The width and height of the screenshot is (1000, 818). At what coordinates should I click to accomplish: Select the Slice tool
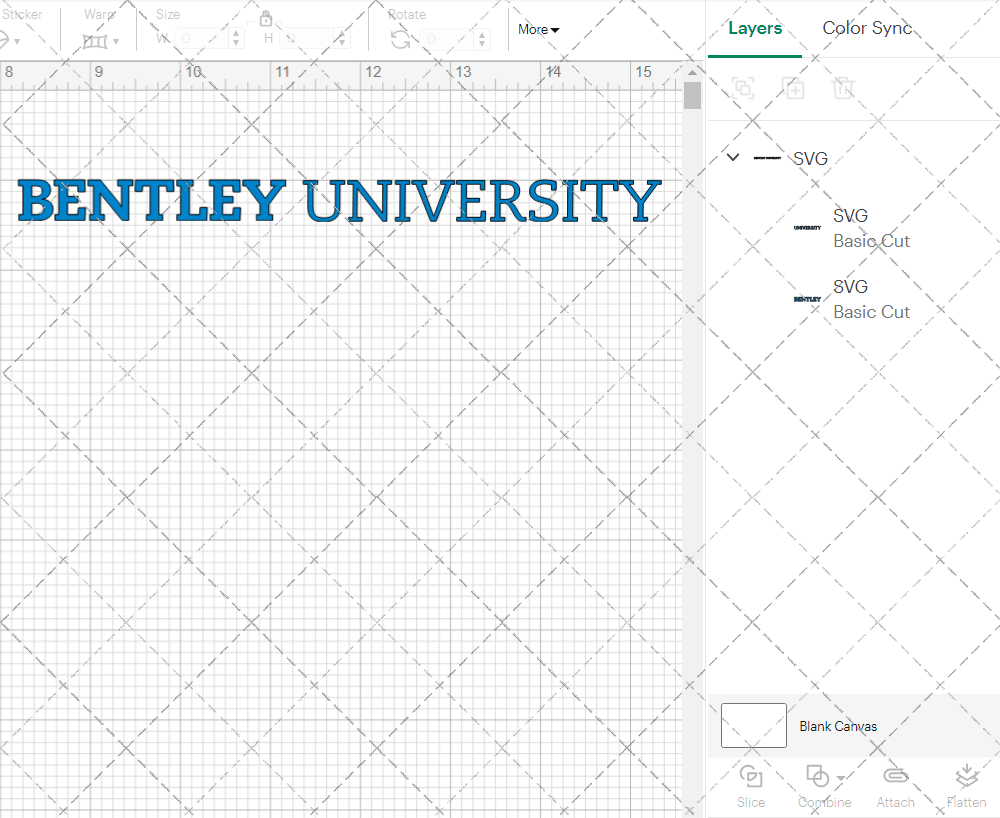coord(751,775)
